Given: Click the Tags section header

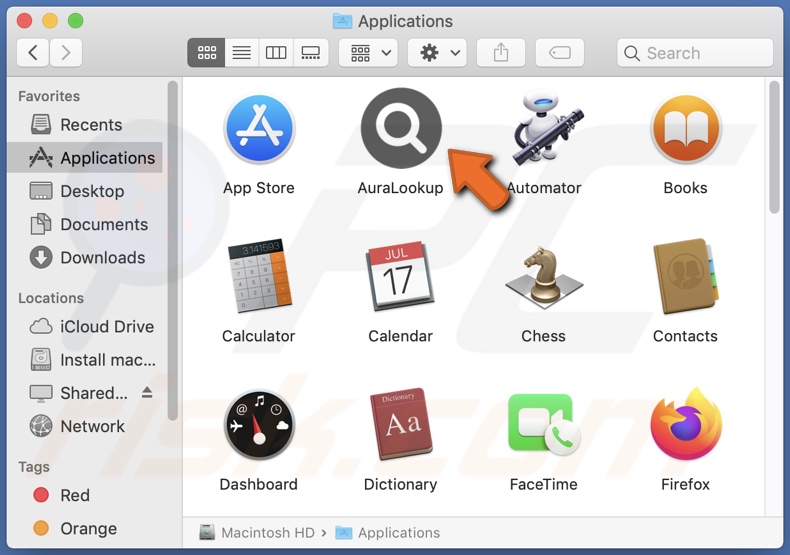Looking at the screenshot, I should (34, 467).
